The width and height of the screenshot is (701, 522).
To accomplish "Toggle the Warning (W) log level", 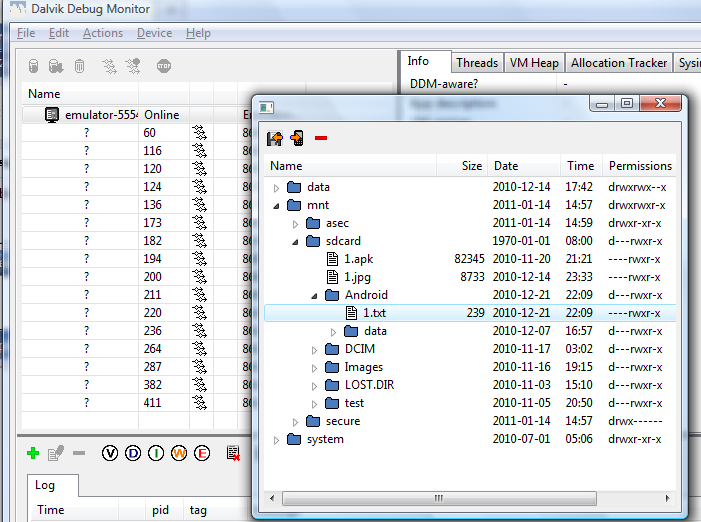I will pyautogui.click(x=179, y=454).
